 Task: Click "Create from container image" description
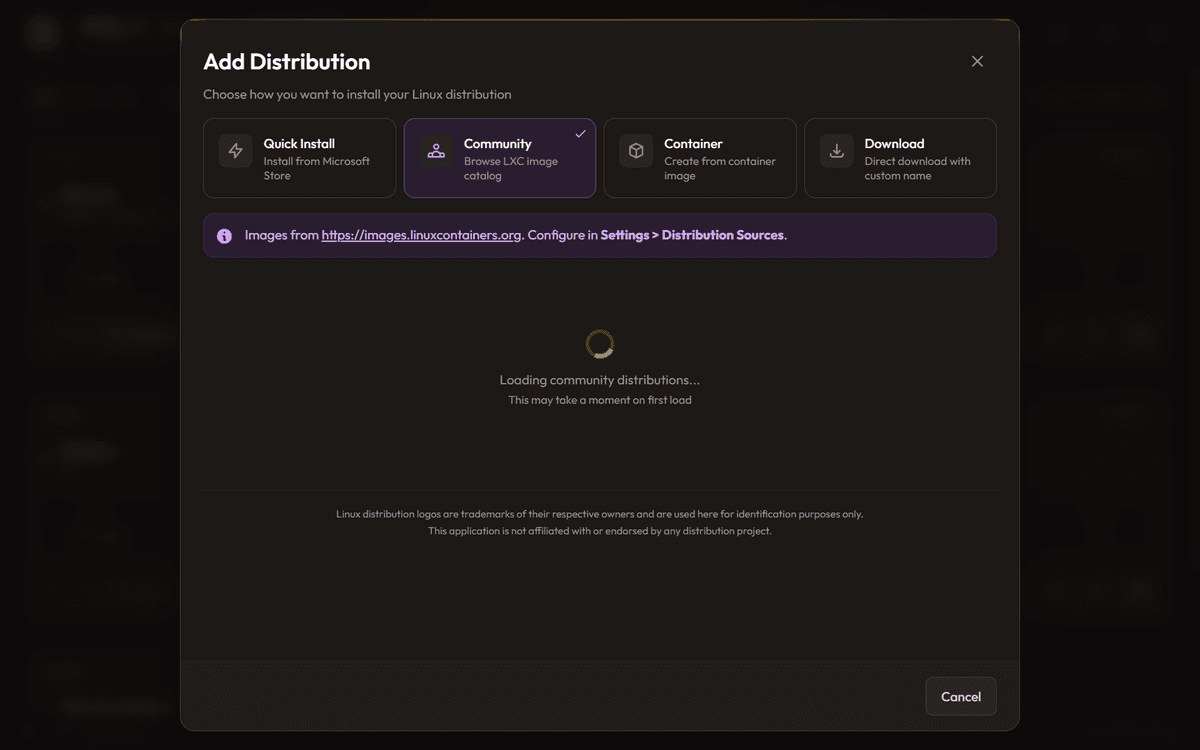719,168
